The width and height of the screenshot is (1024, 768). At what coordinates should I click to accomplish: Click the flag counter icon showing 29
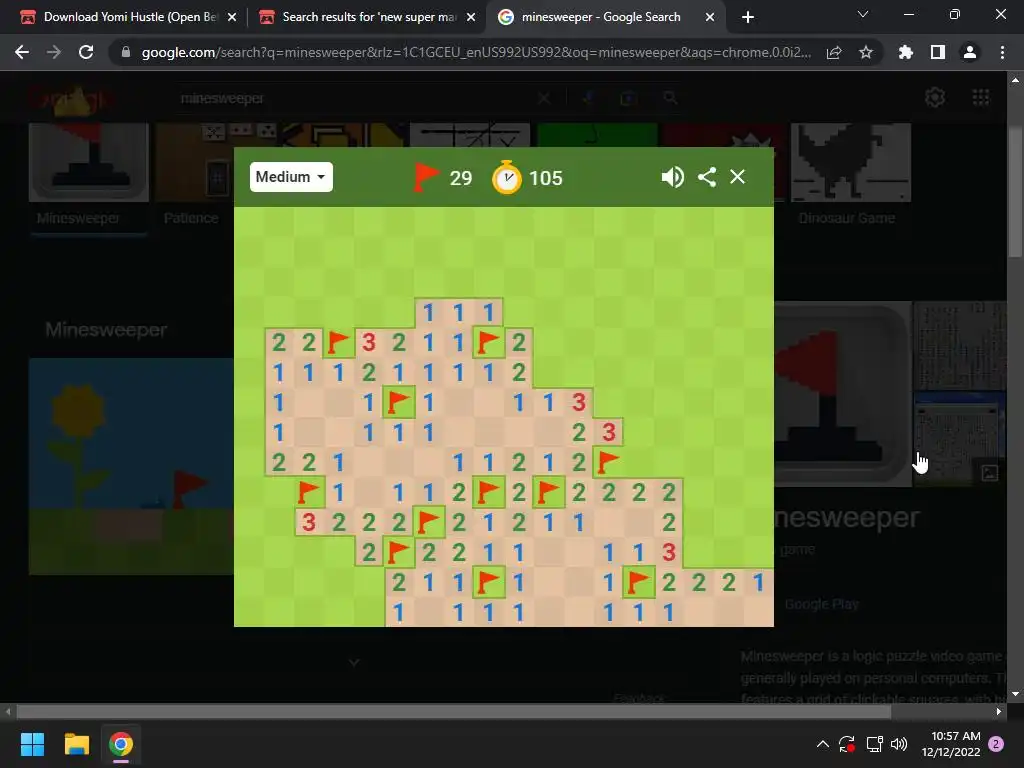tap(426, 177)
